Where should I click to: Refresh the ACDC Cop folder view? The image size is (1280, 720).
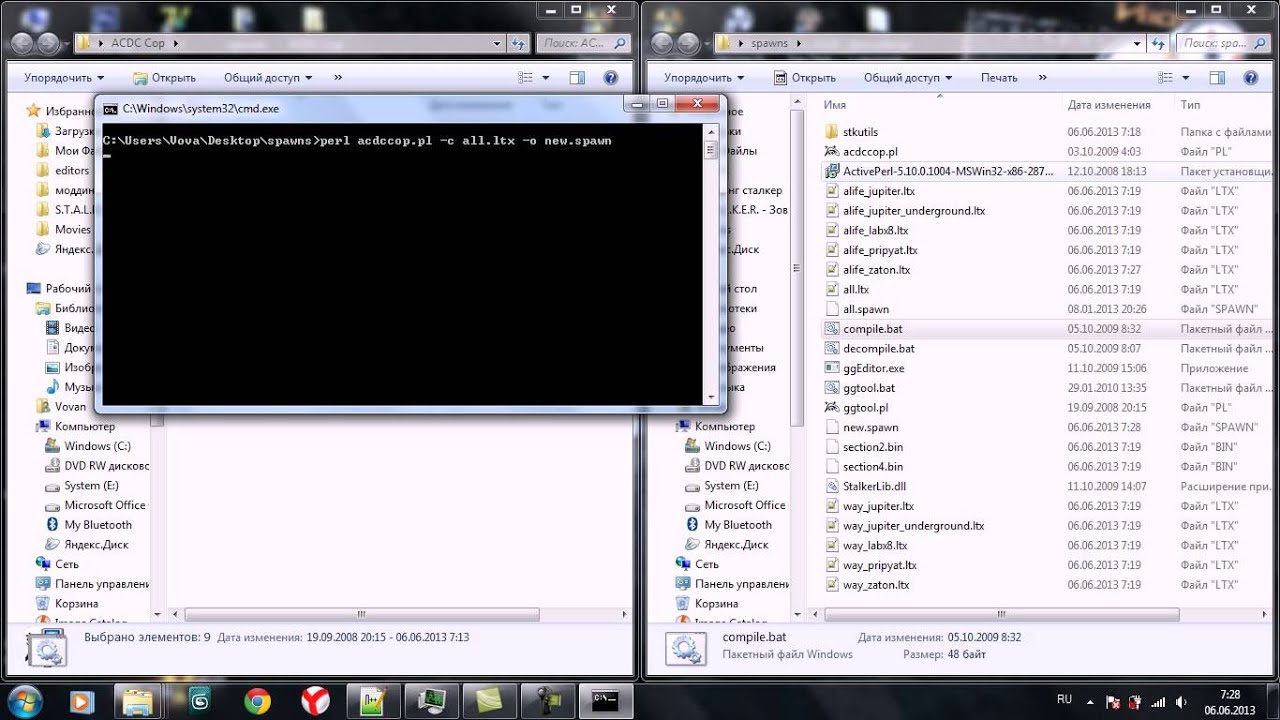[519, 44]
